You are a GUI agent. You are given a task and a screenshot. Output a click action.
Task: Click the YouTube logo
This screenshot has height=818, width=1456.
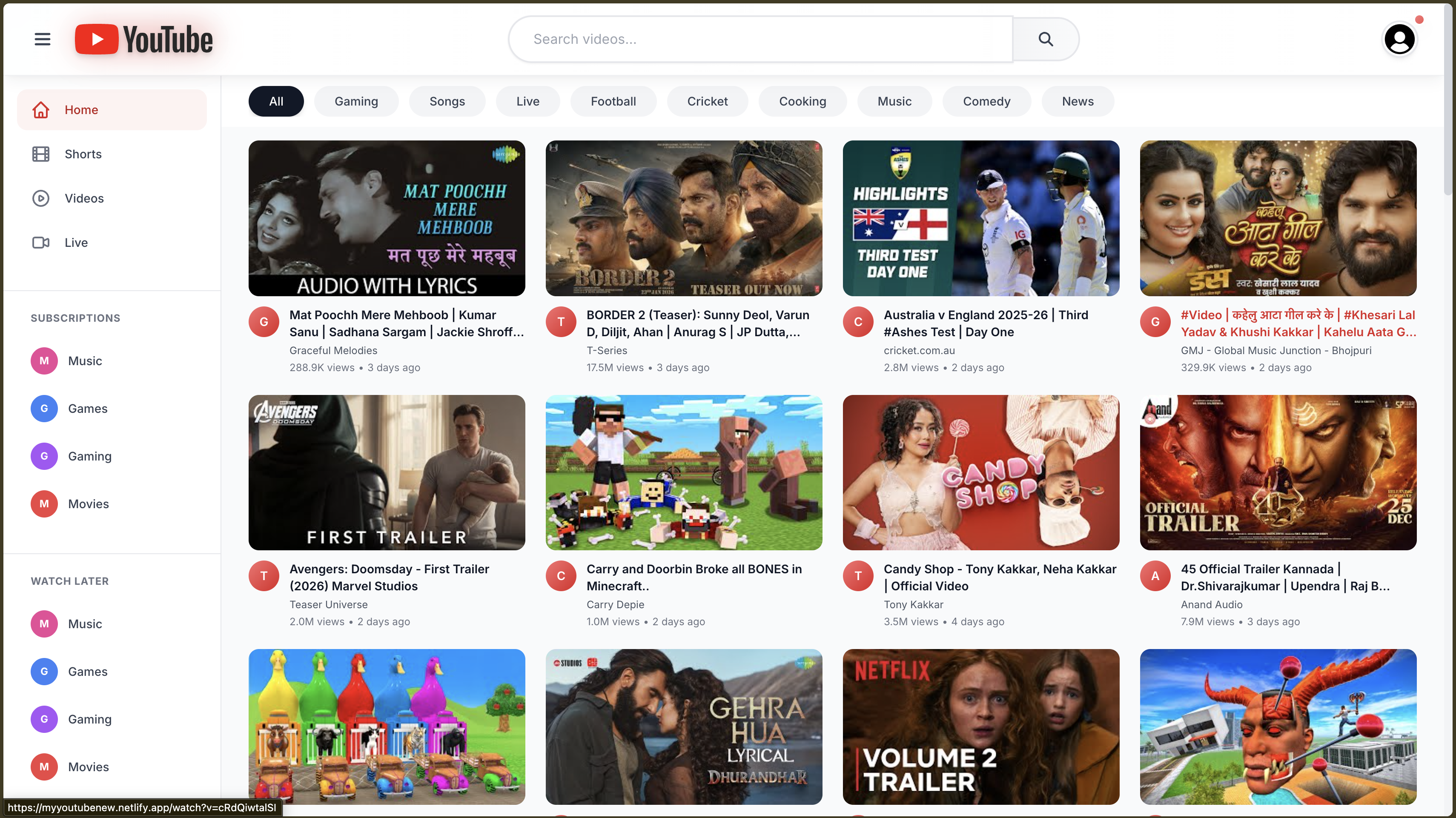(x=143, y=38)
